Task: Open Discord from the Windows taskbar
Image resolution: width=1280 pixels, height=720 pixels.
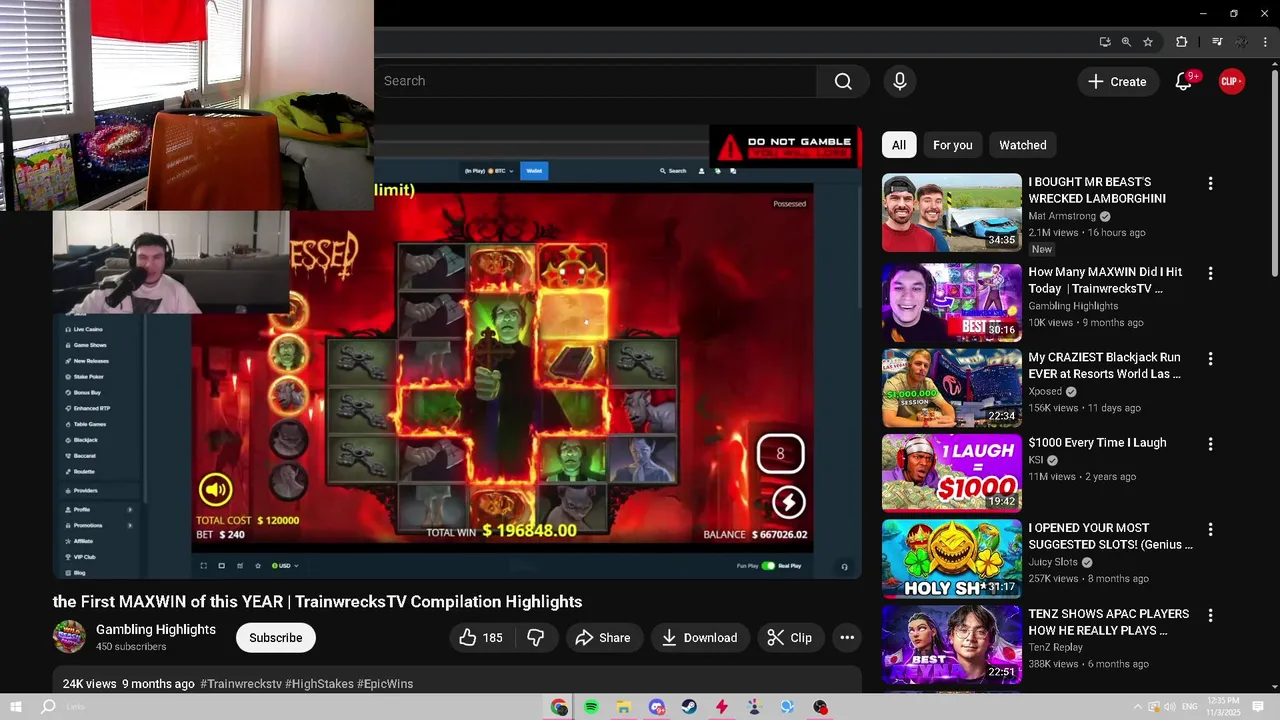Action: pyautogui.click(x=656, y=707)
